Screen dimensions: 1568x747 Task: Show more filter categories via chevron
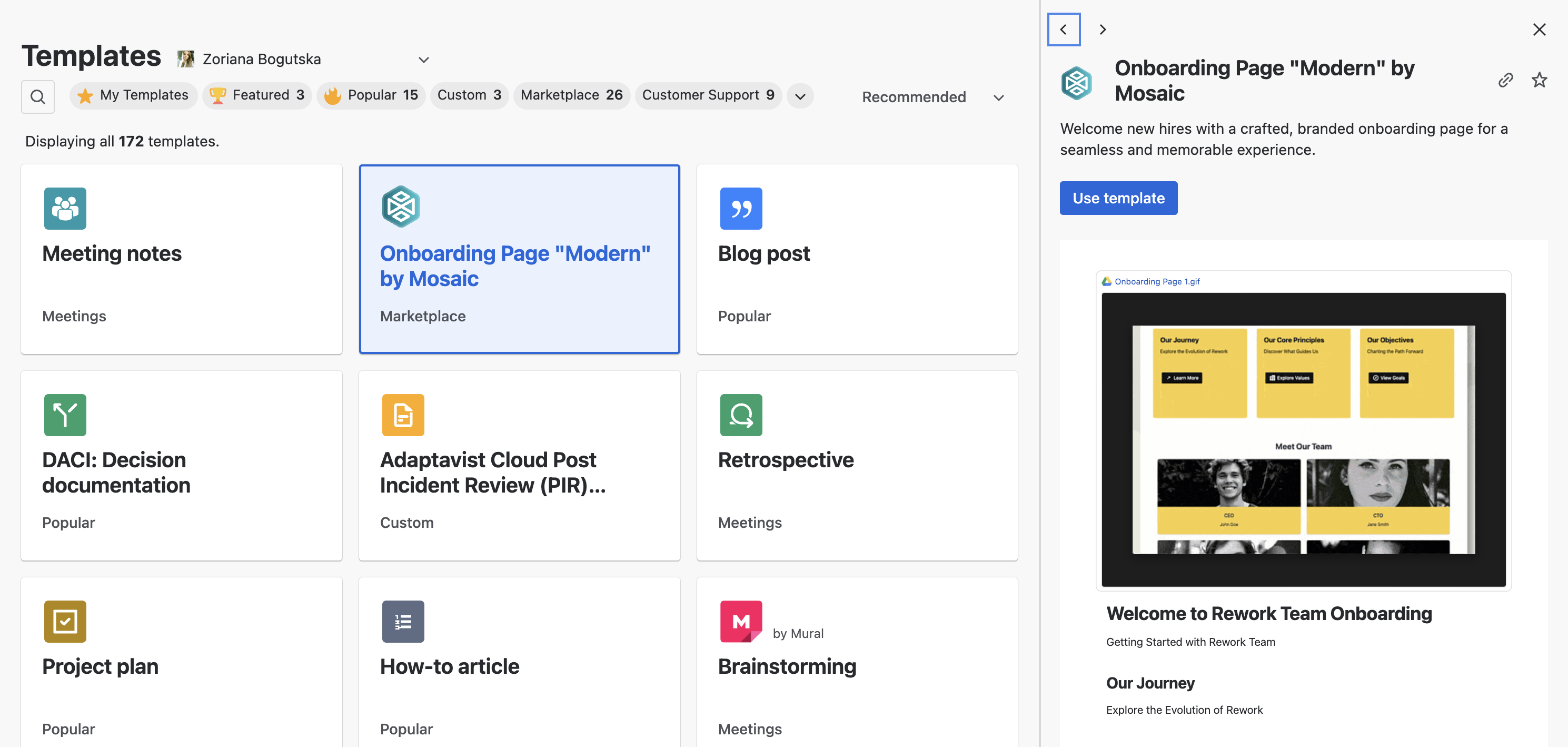(800, 95)
